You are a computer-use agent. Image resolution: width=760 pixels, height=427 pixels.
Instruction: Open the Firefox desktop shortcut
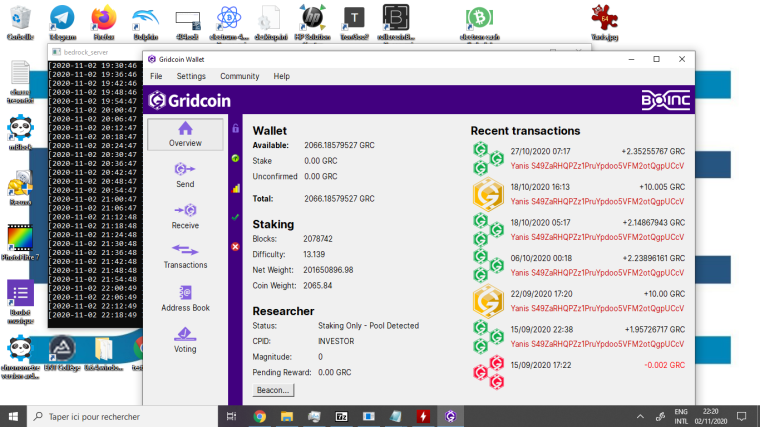pyautogui.click(x=104, y=22)
